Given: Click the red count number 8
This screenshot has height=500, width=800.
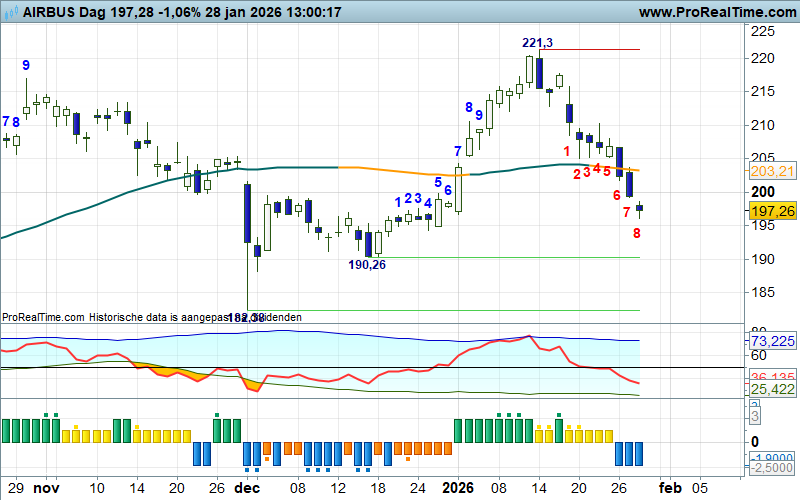Looking at the screenshot, I should pyautogui.click(x=636, y=233).
